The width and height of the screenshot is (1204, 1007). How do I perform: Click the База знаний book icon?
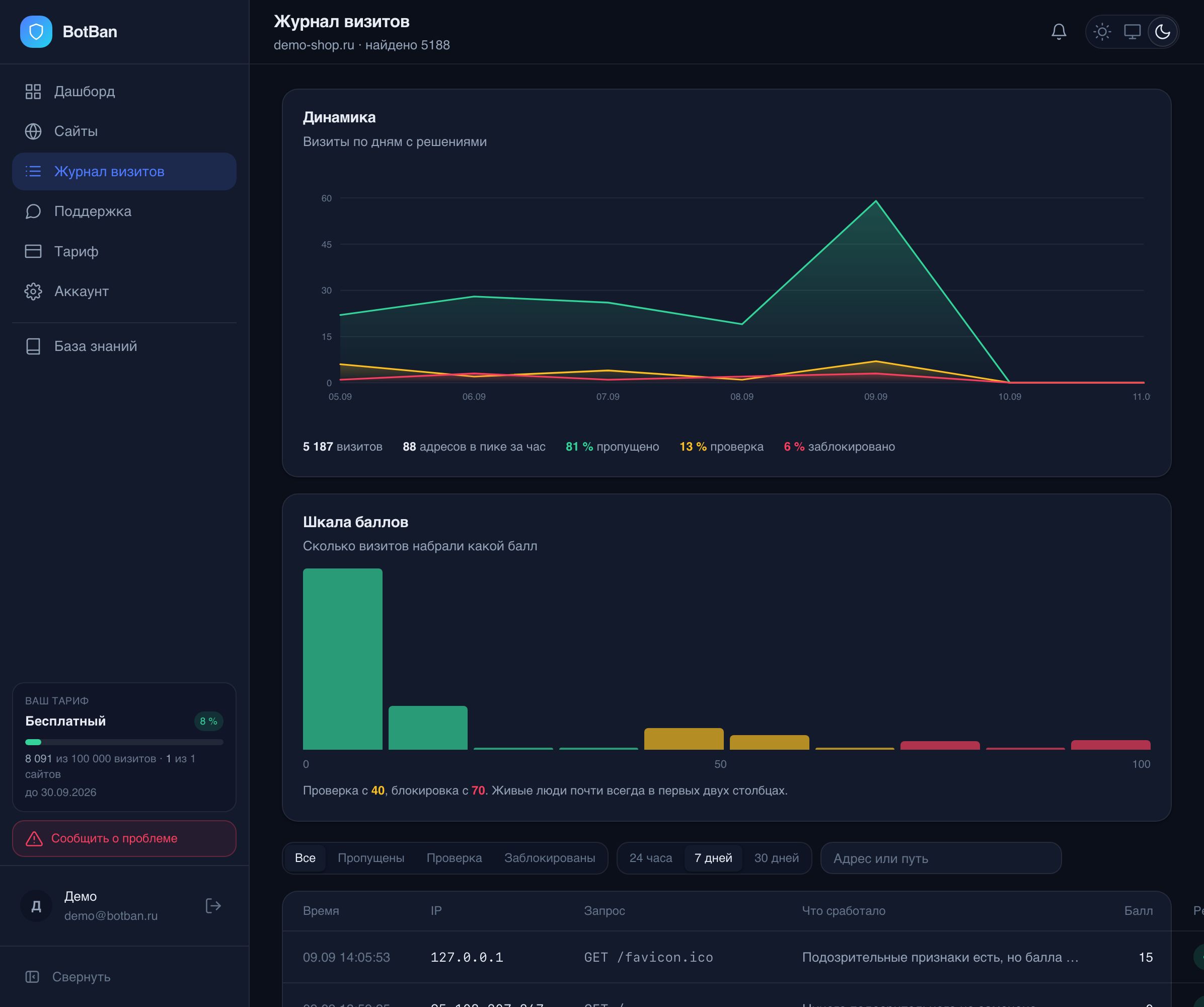point(33,346)
